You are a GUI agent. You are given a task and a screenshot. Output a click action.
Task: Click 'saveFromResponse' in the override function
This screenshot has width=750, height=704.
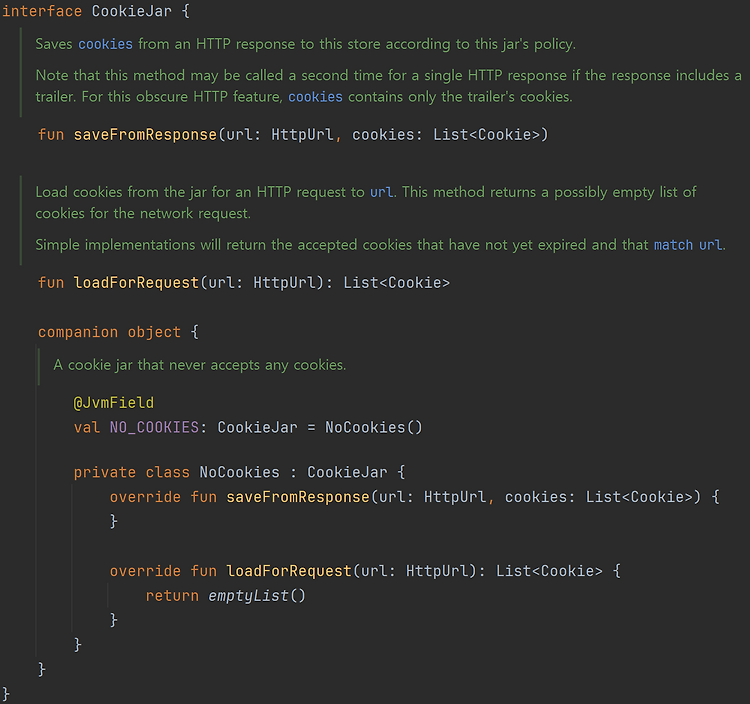point(298,497)
